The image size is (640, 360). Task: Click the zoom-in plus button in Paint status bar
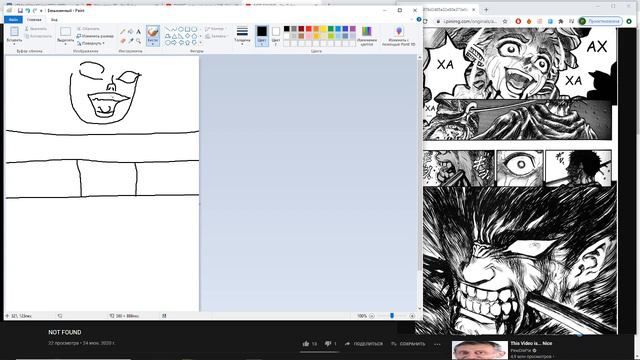(x=412, y=316)
